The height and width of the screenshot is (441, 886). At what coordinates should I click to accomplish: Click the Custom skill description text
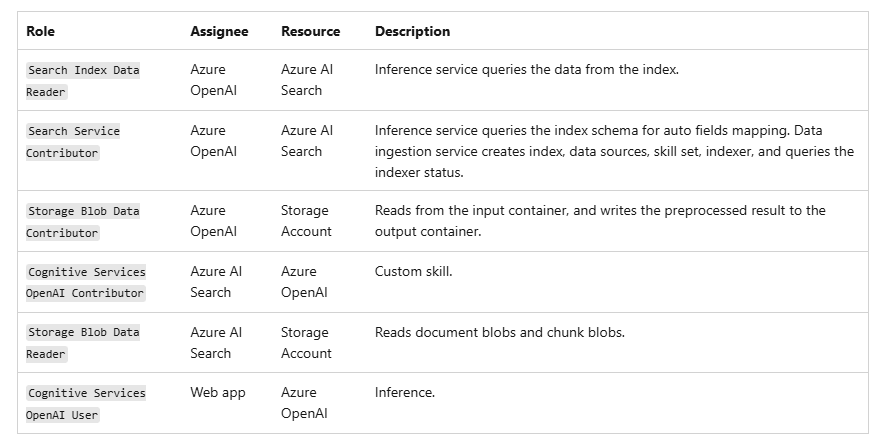click(413, 271)
